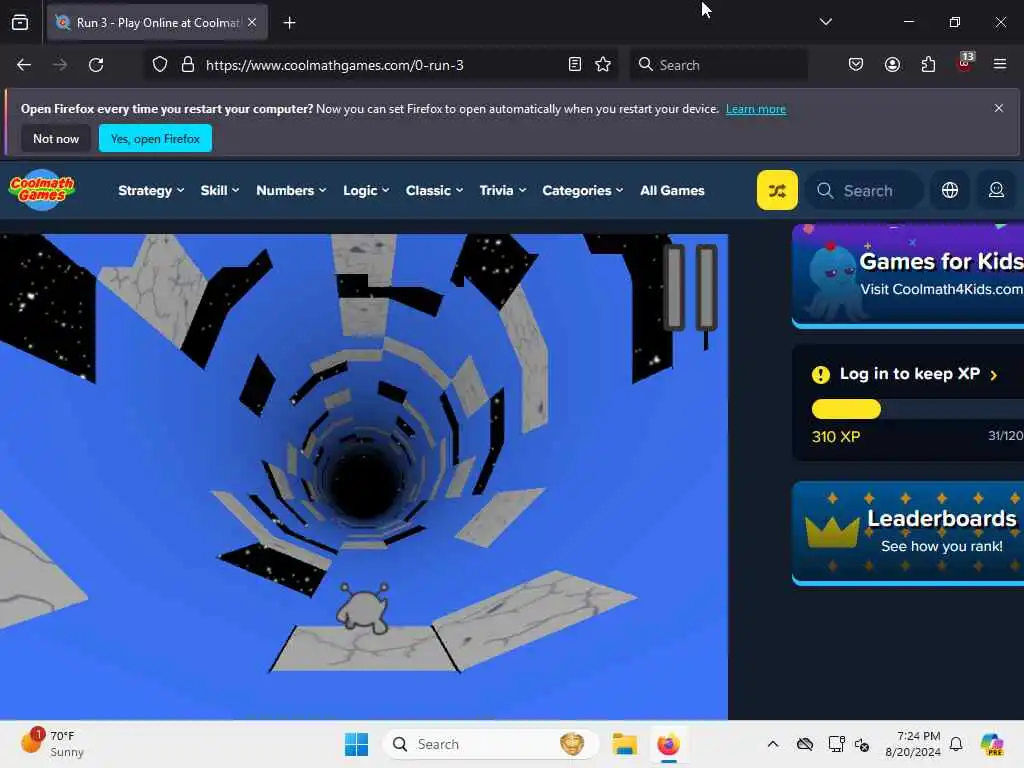Click the cloud sync-off tray icon
Image resolution: width=1024 pixels, height=768 pixels.
[805, 744]
